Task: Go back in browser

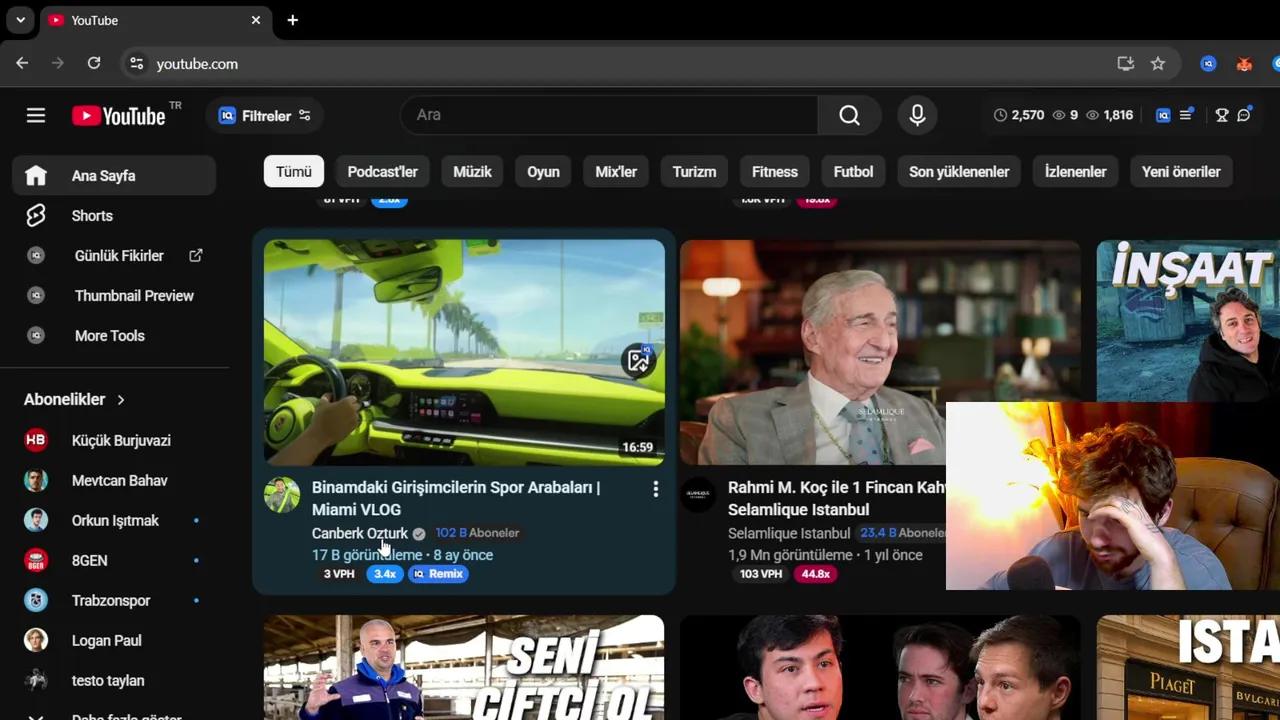Action: [22, 63]
